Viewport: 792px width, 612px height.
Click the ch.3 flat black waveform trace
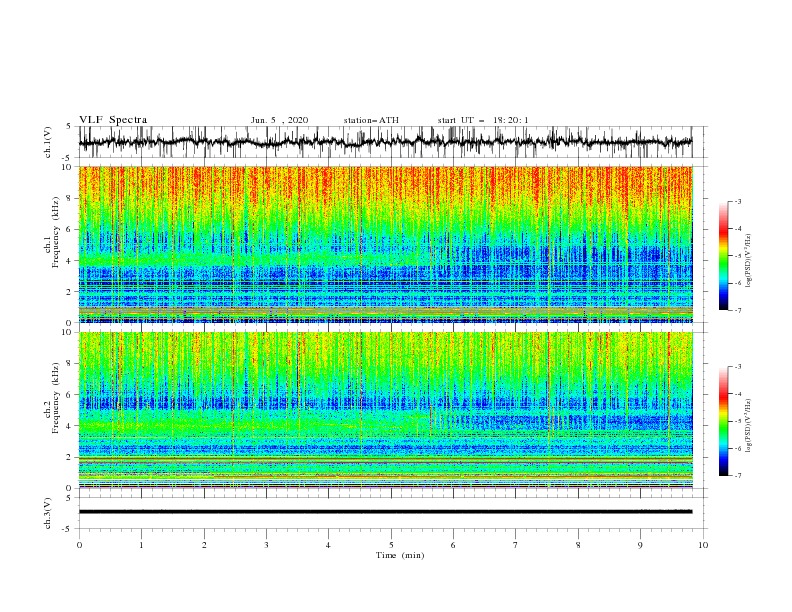click(x=386, y=512)
